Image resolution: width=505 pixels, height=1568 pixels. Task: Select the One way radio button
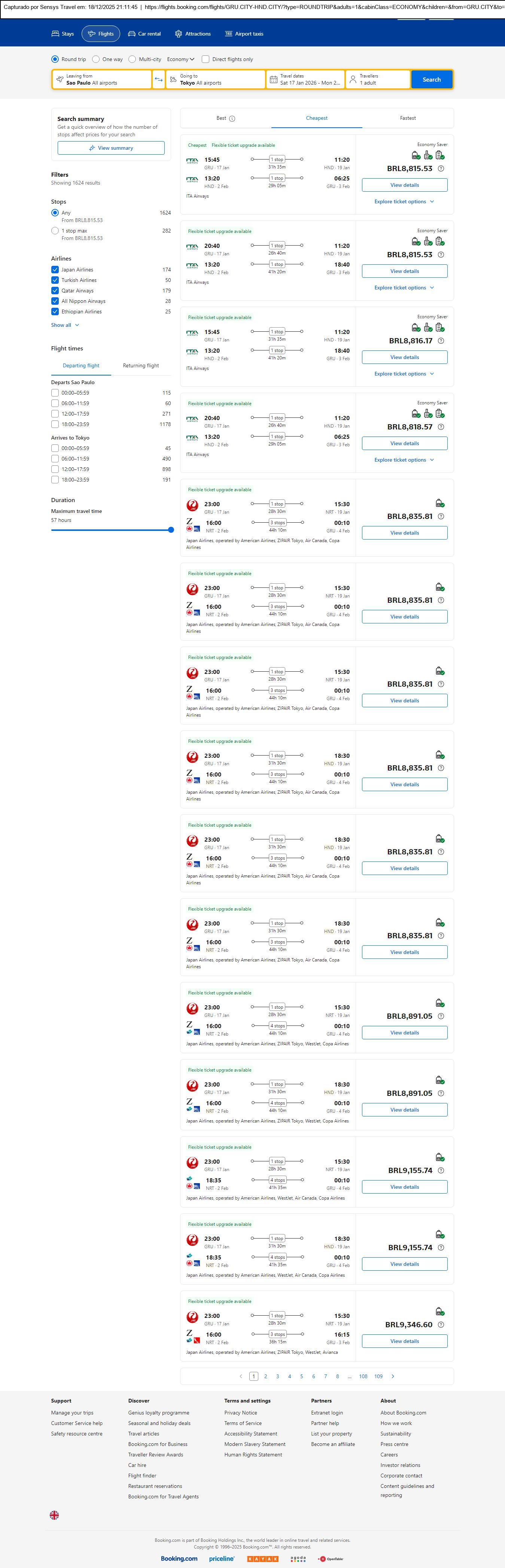click(x=96, y=60)
